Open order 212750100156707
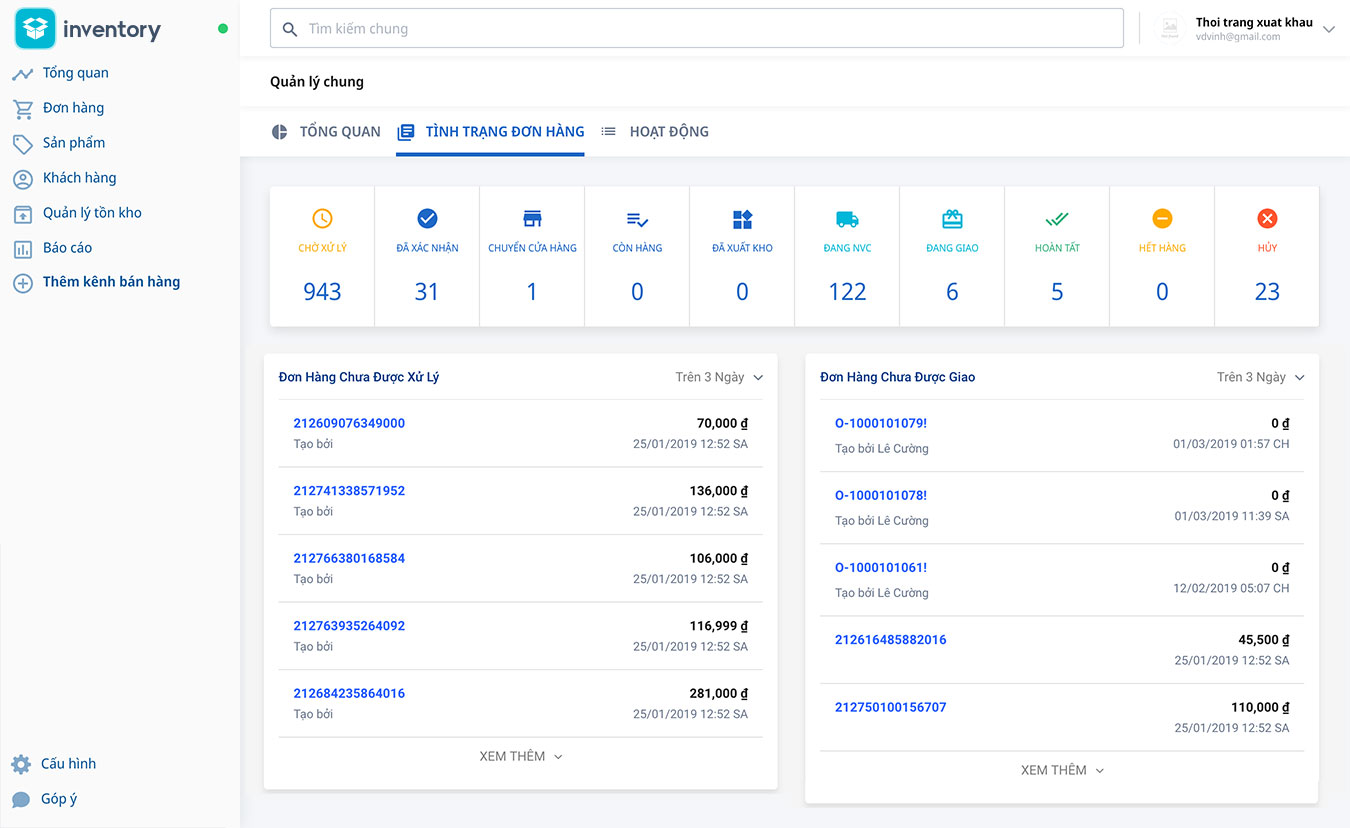Viewport: 1350px width, 828px height. (891, 707)
